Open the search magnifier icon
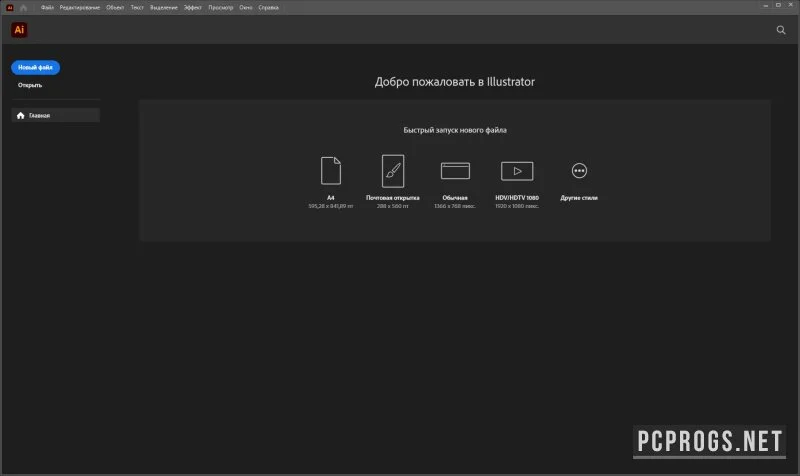Image resolution: width=800 pixels, height=476 pixels. (x=781, y=30)
